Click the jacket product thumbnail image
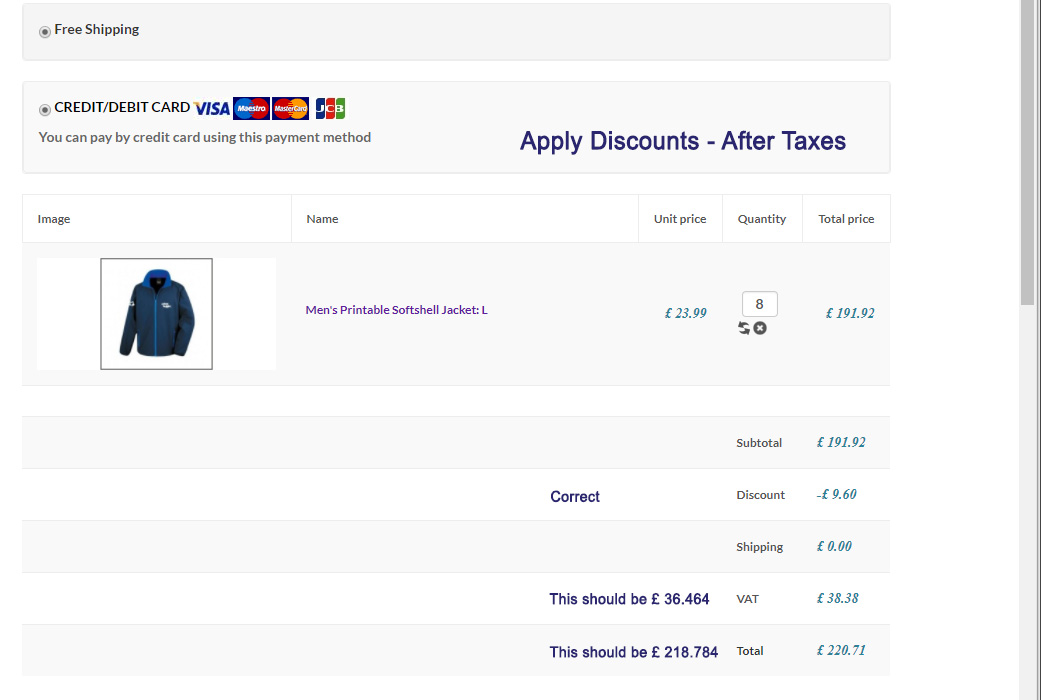The image size is (1041, 700). click(x=156, y=314)
